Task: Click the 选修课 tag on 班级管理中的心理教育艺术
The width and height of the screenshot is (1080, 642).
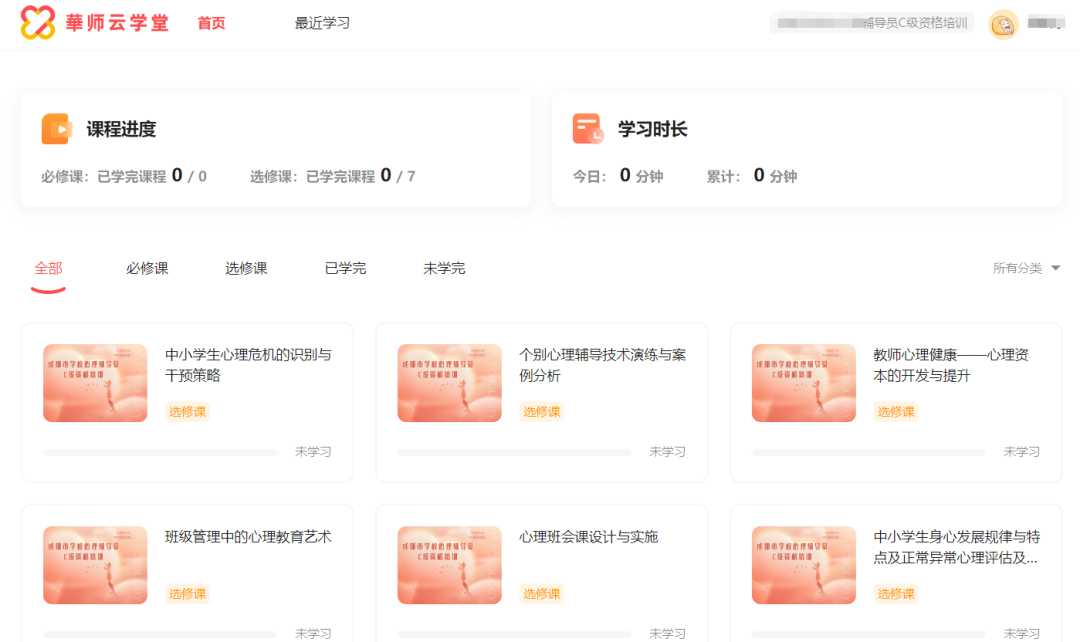Action: [186, 593]
